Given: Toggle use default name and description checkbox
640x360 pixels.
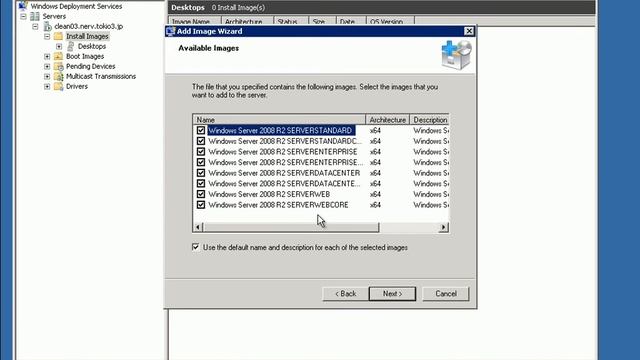Looking at the screenshot, I should tap(196, 247).
